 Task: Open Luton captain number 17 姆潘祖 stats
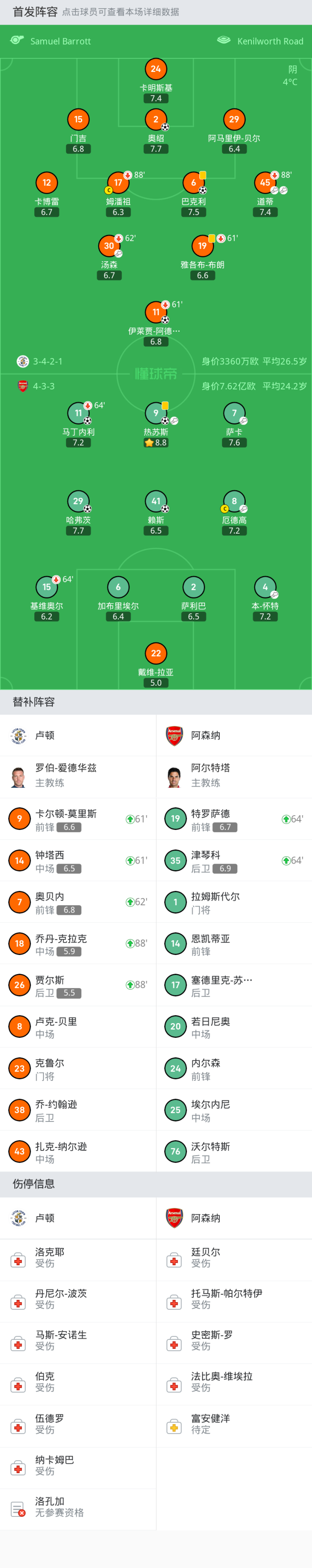118,183
